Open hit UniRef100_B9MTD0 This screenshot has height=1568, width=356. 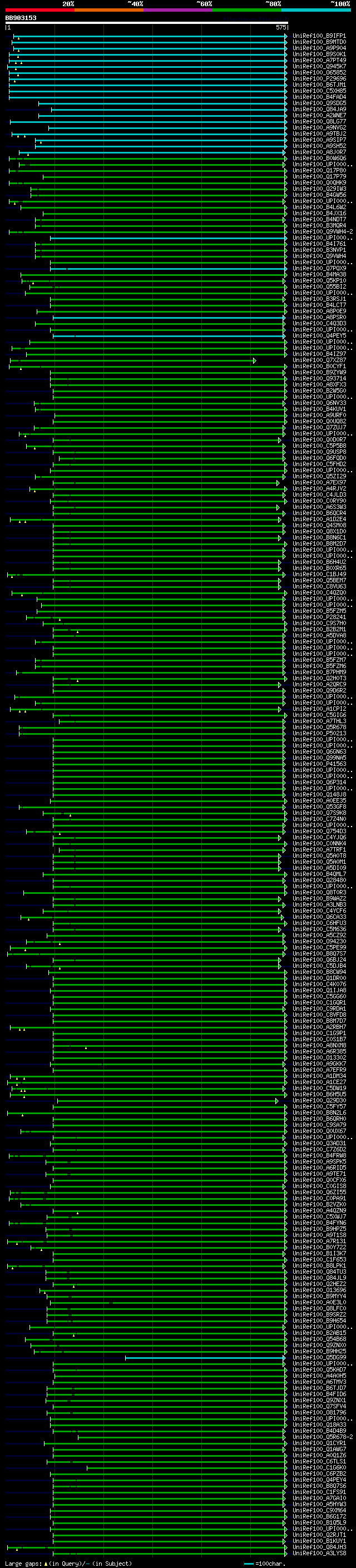(319, 42)
